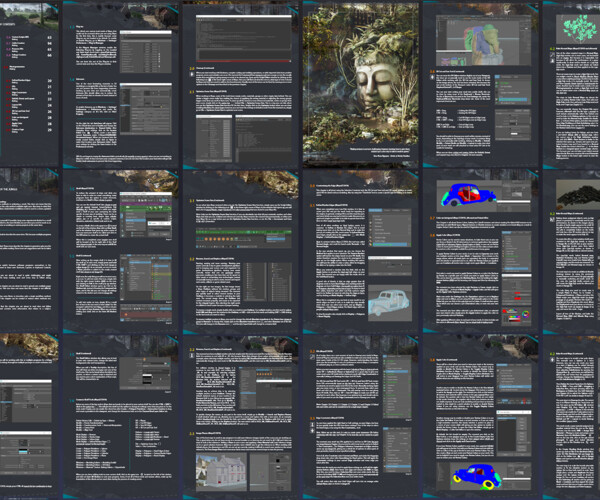600x500 pixels.
Task: Select the purple and green shelf screenshot
Action: (146, 215)
